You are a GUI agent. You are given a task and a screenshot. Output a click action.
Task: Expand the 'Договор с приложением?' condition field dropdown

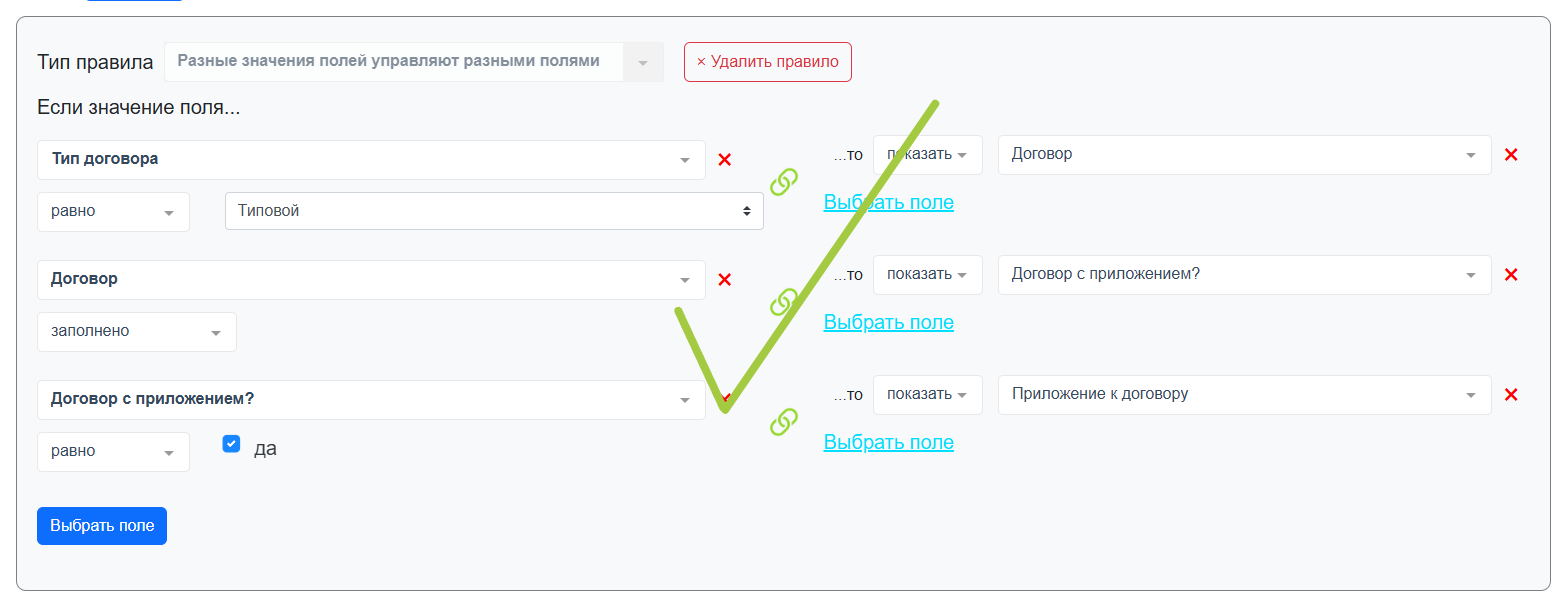coord(371,400)
